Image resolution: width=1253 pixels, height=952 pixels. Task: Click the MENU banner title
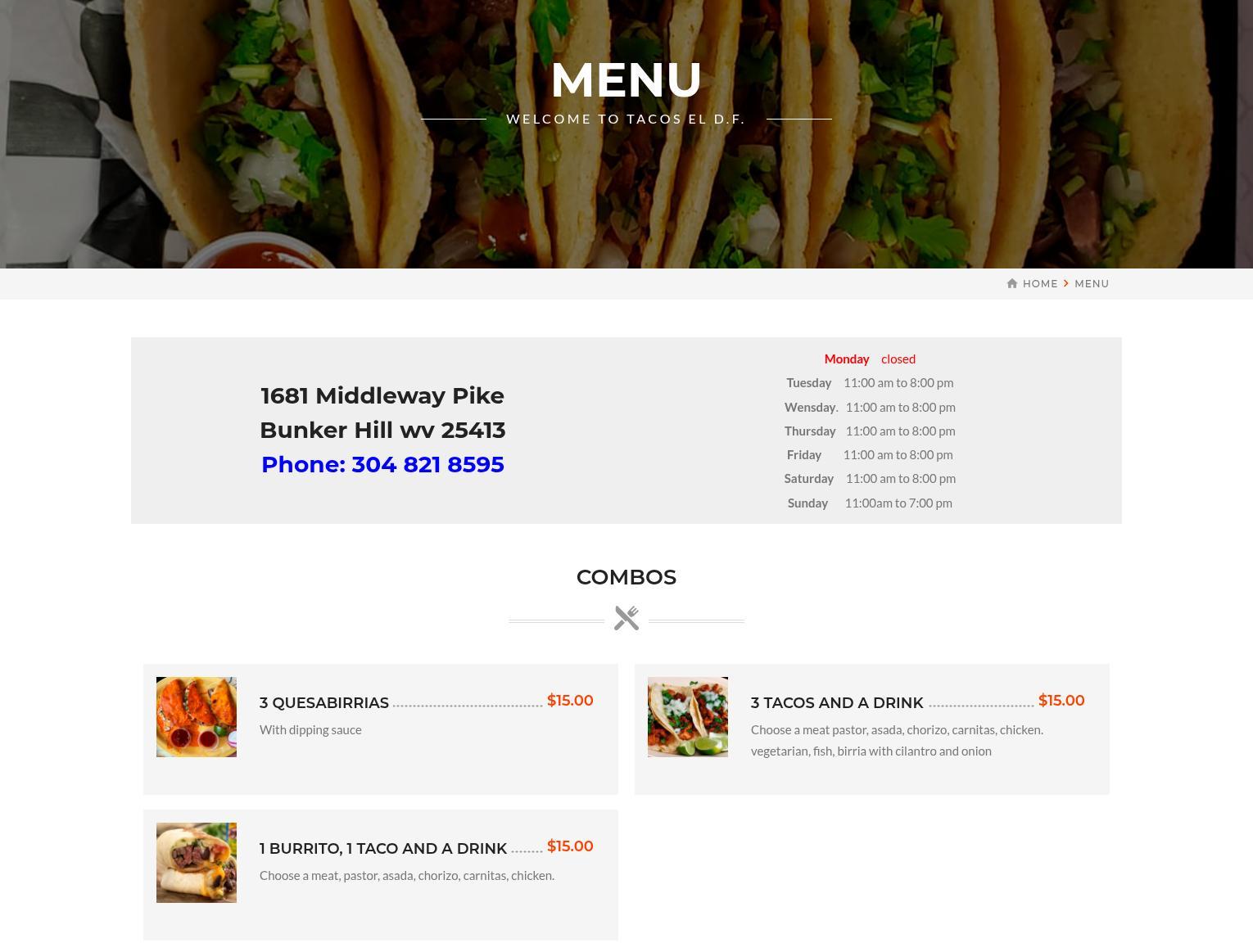(x=626, y=80)
